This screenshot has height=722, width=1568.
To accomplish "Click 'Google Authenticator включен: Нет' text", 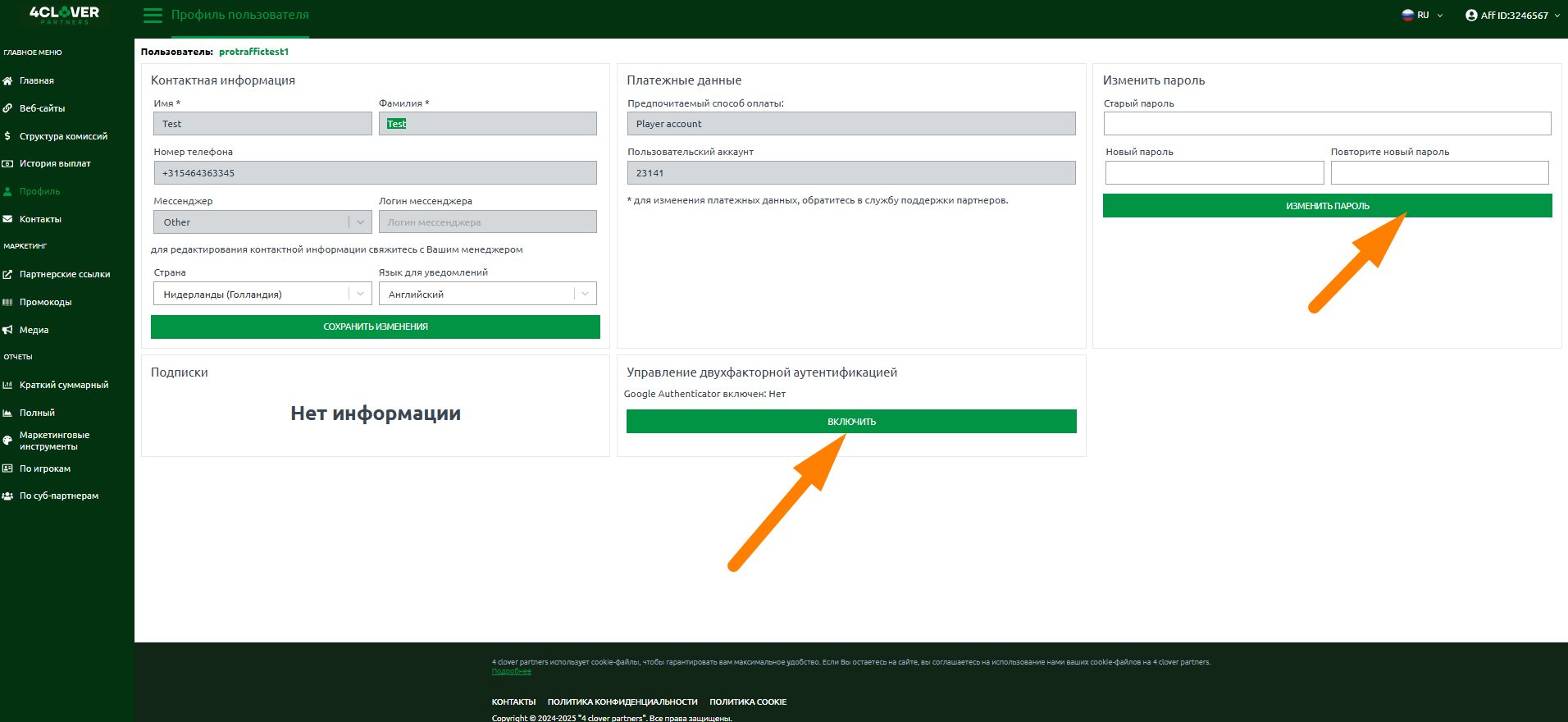I will coord(704,394).
